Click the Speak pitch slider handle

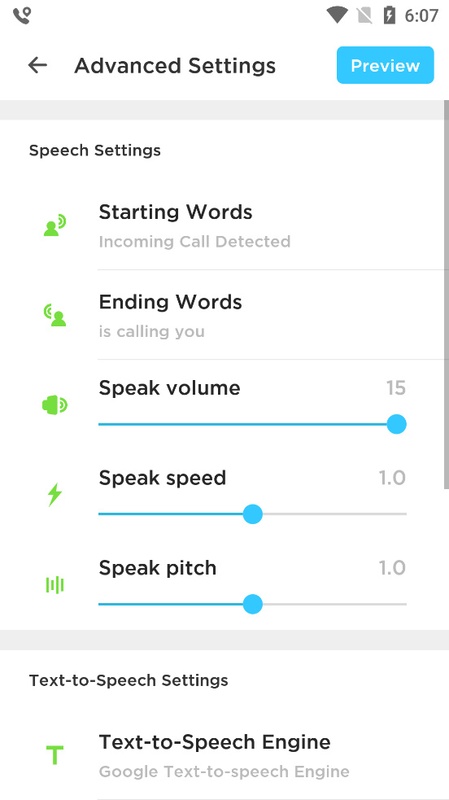[x=253, y=604]
